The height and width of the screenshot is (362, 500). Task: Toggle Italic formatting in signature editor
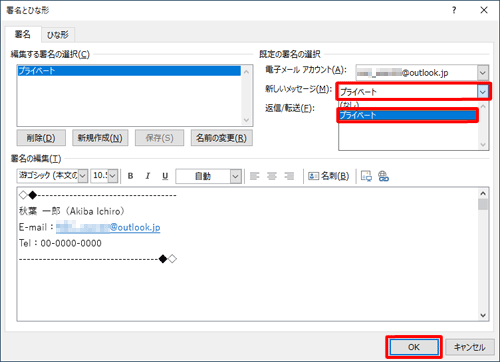coord(148,176)
